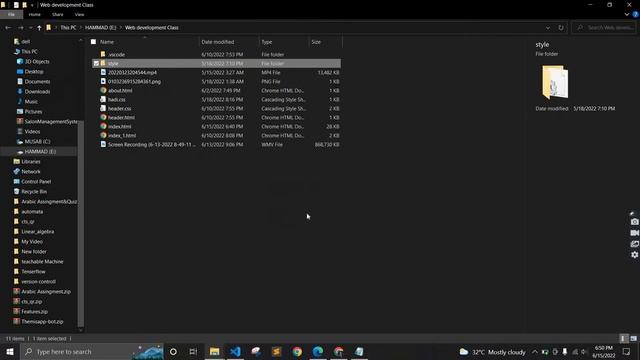Click Type here to search box
The height and width of the screenshot is (360, 640).
pyautogui.click(x=92, y=351)
